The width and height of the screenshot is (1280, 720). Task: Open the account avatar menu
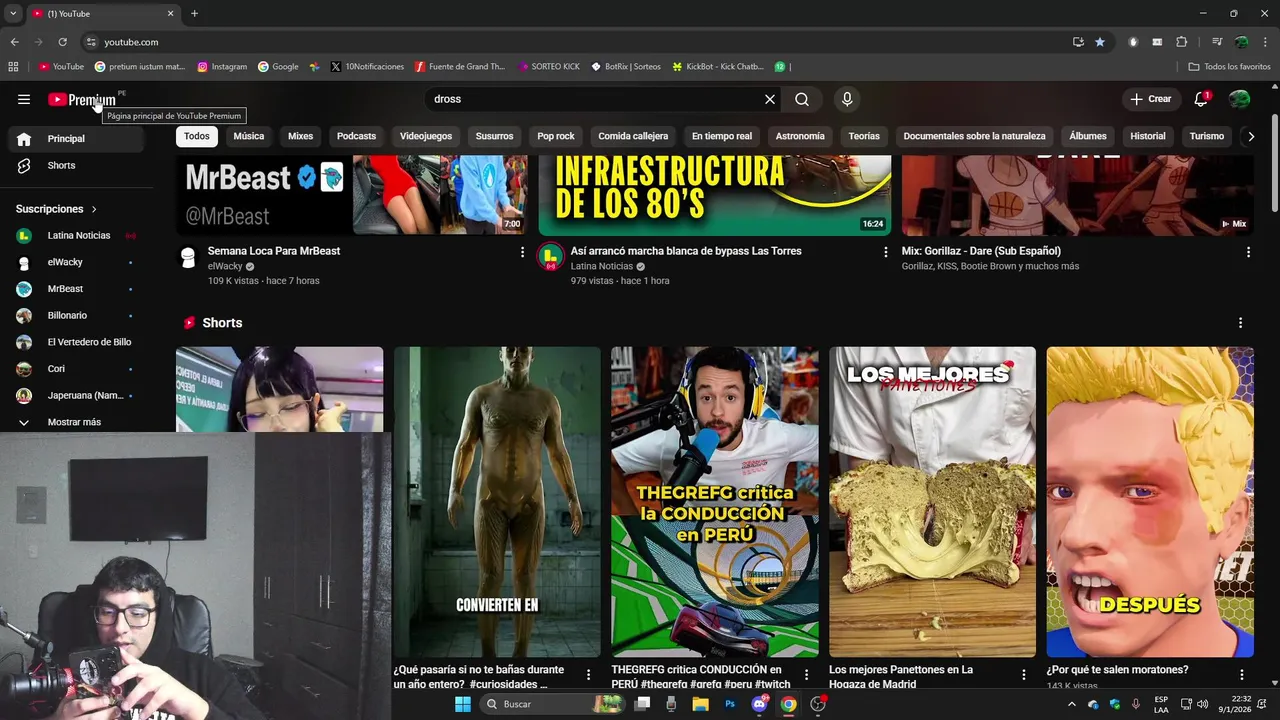(x=1239, y=99)
